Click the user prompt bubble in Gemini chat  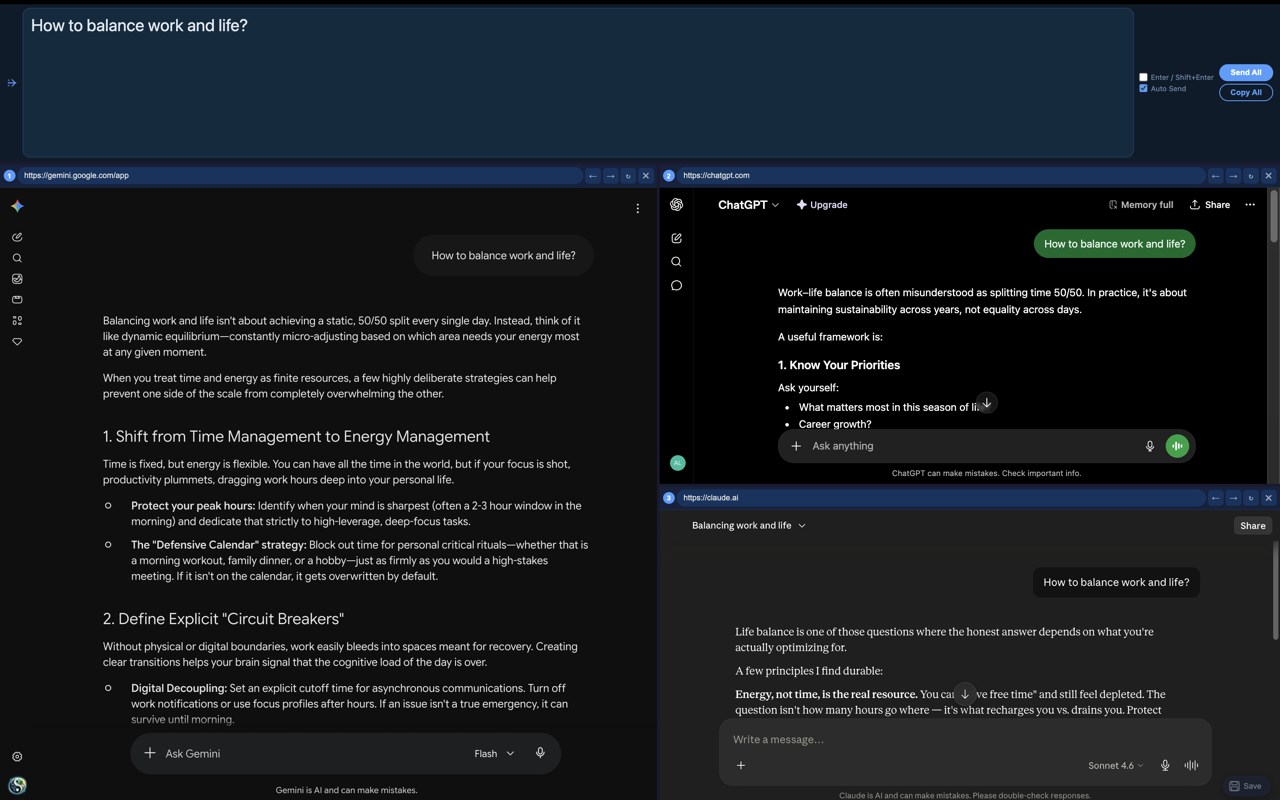(503, 256)
